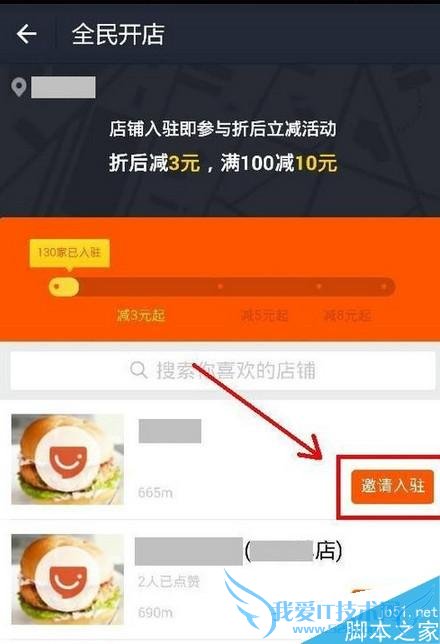Click the progress dot above 减5元起

click(220, 286)
